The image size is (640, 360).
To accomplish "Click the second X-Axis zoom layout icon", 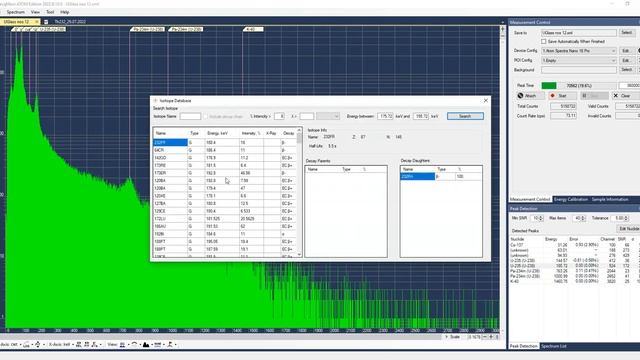I will point(87,345).
